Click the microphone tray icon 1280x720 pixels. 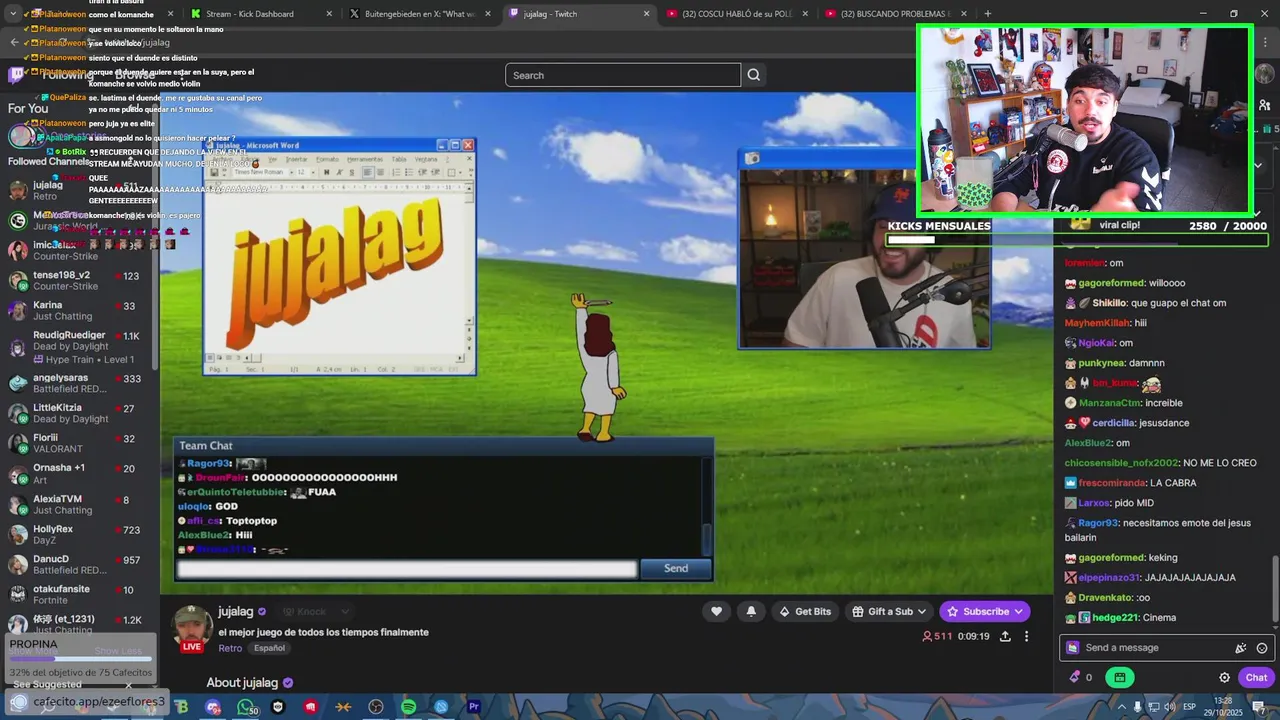click(1137, 707)
